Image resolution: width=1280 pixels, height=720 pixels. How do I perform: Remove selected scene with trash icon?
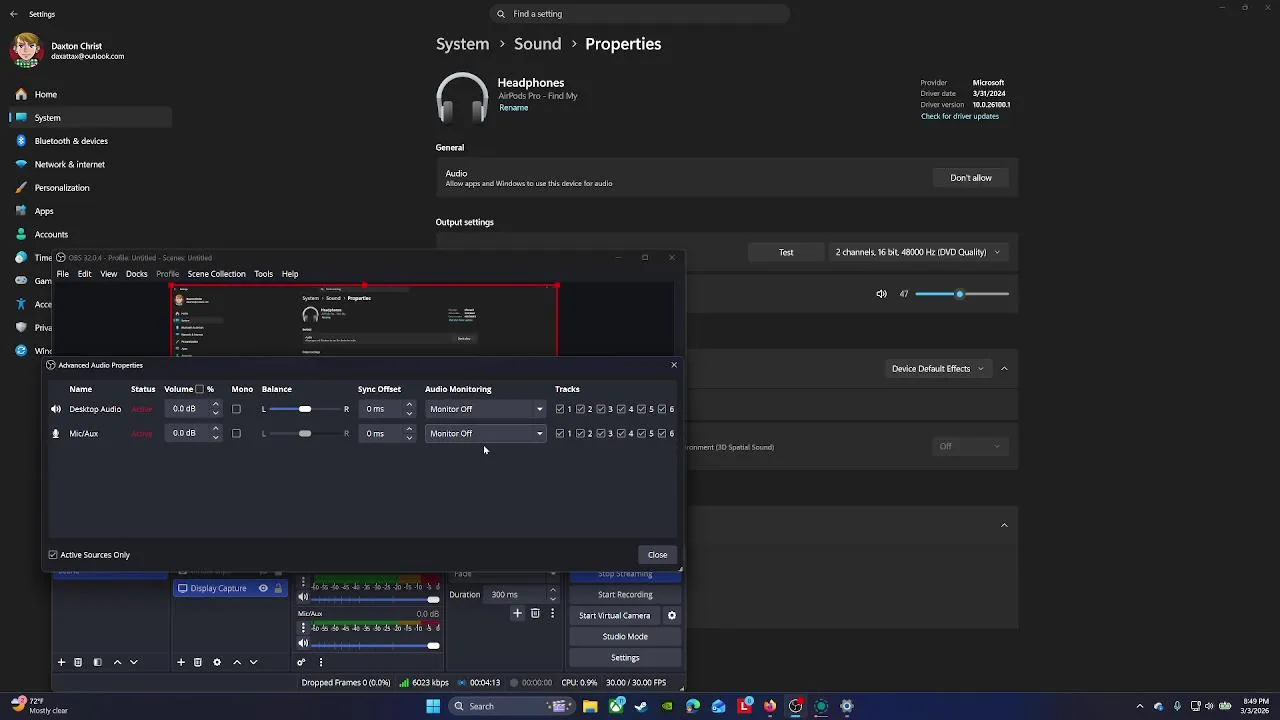78,662
